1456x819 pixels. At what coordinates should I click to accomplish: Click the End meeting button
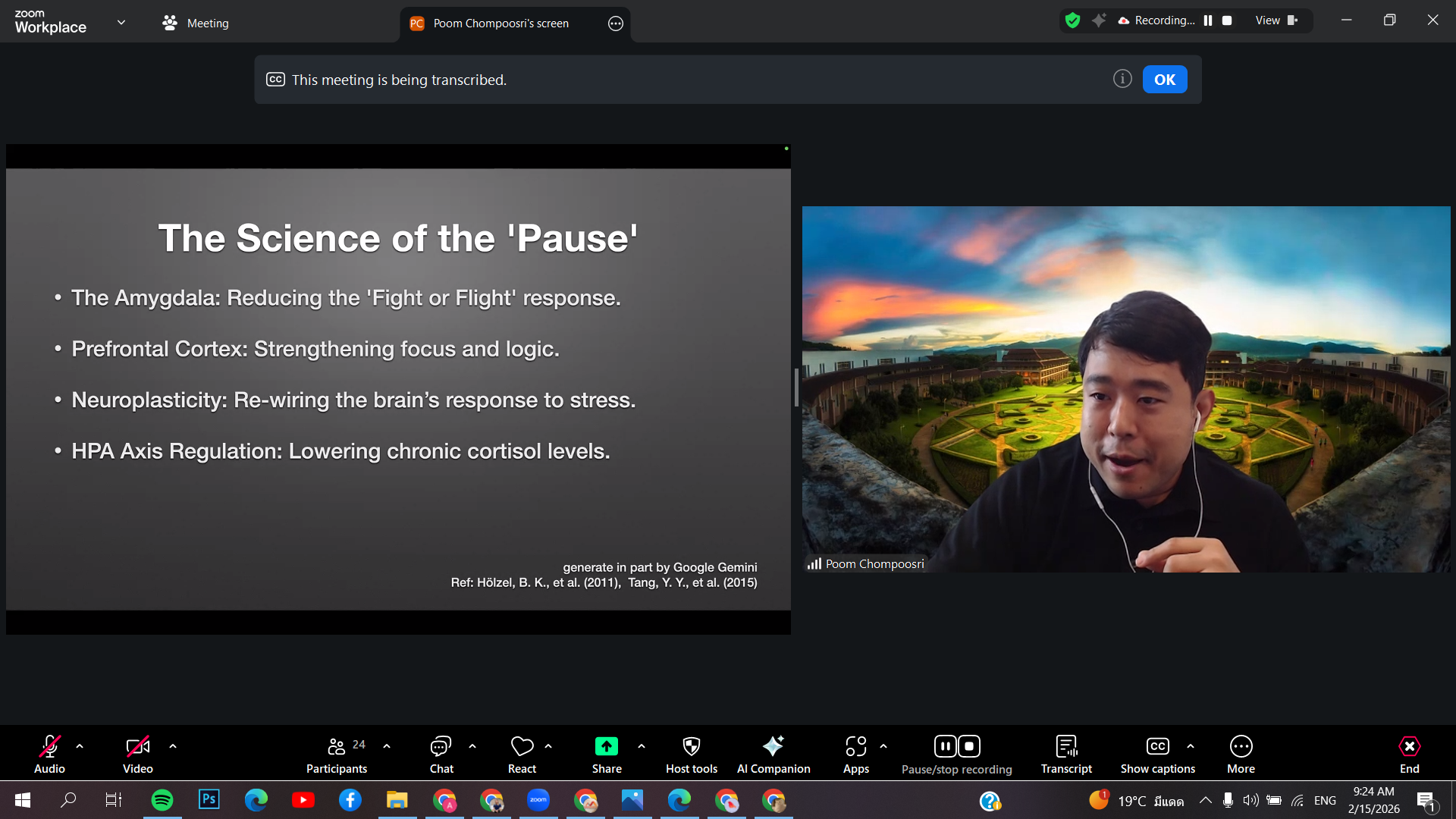[1409, 754]
